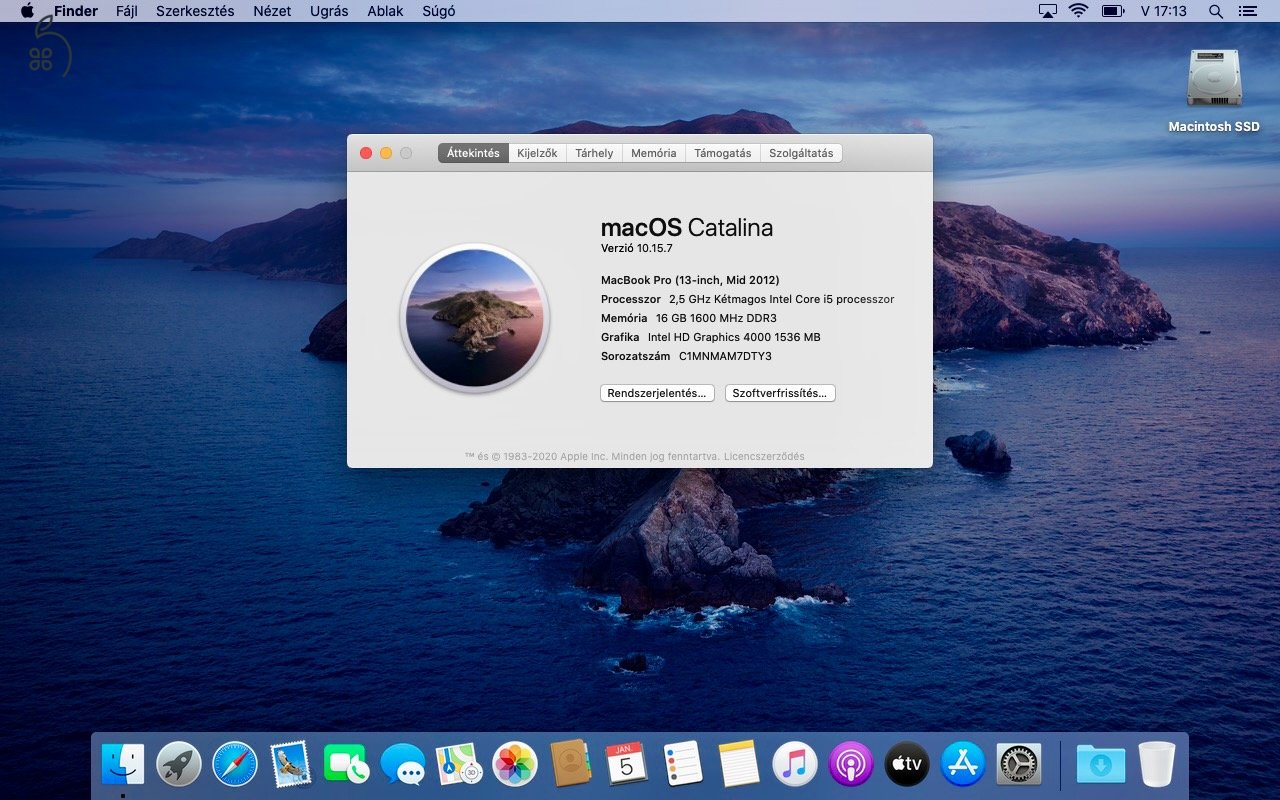Viewport: 1280px width, 800px height.
Task: Open Notes yellow notepad icon
Action: pyautogui.click(x=739, y=765)
